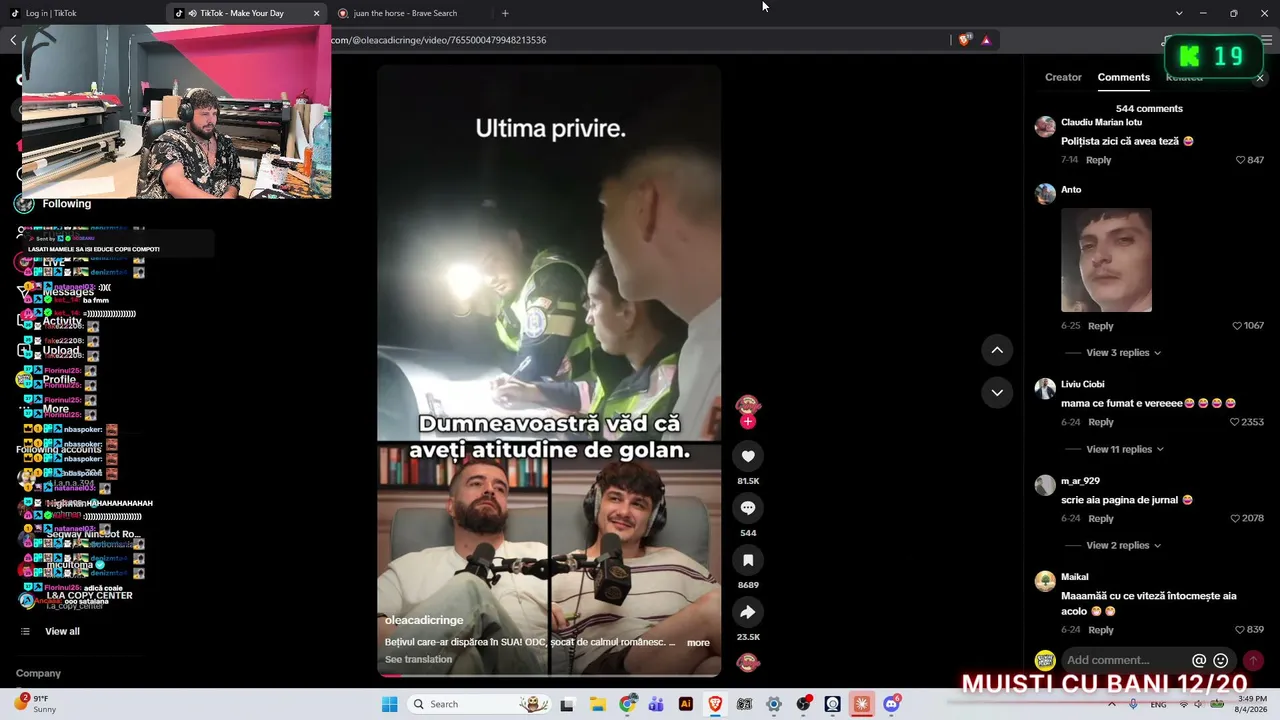Open the Following feed in the sidebar
Screen dimensions: 1280x720
(x=66, y=204)
